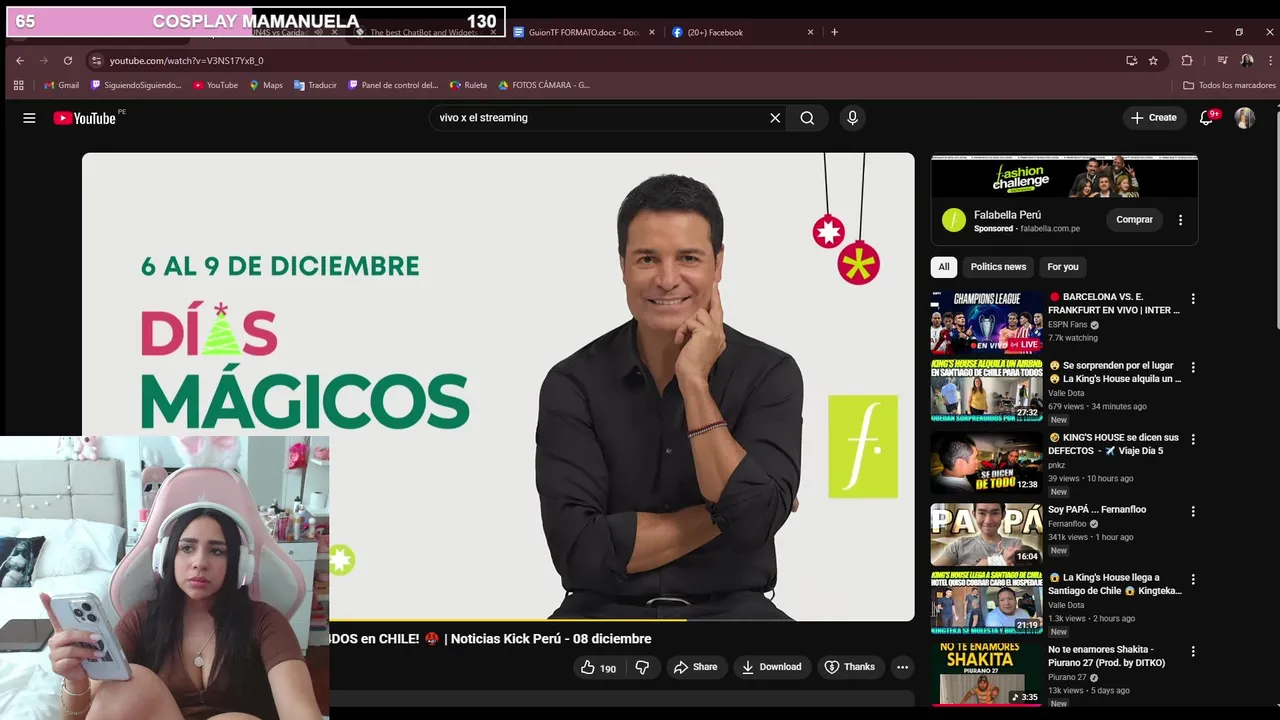Viewport: 1280px width, 720px height.
Task: Select the Politics news chip
Action: (998, 267)
